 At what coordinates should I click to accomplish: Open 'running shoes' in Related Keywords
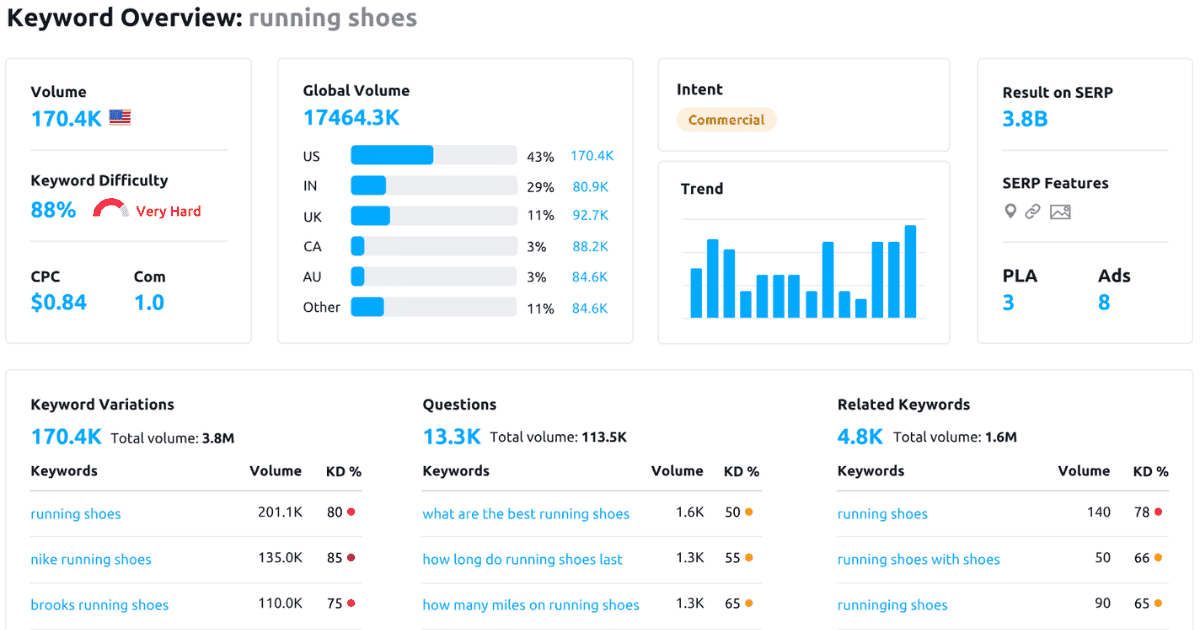[883, 514]
